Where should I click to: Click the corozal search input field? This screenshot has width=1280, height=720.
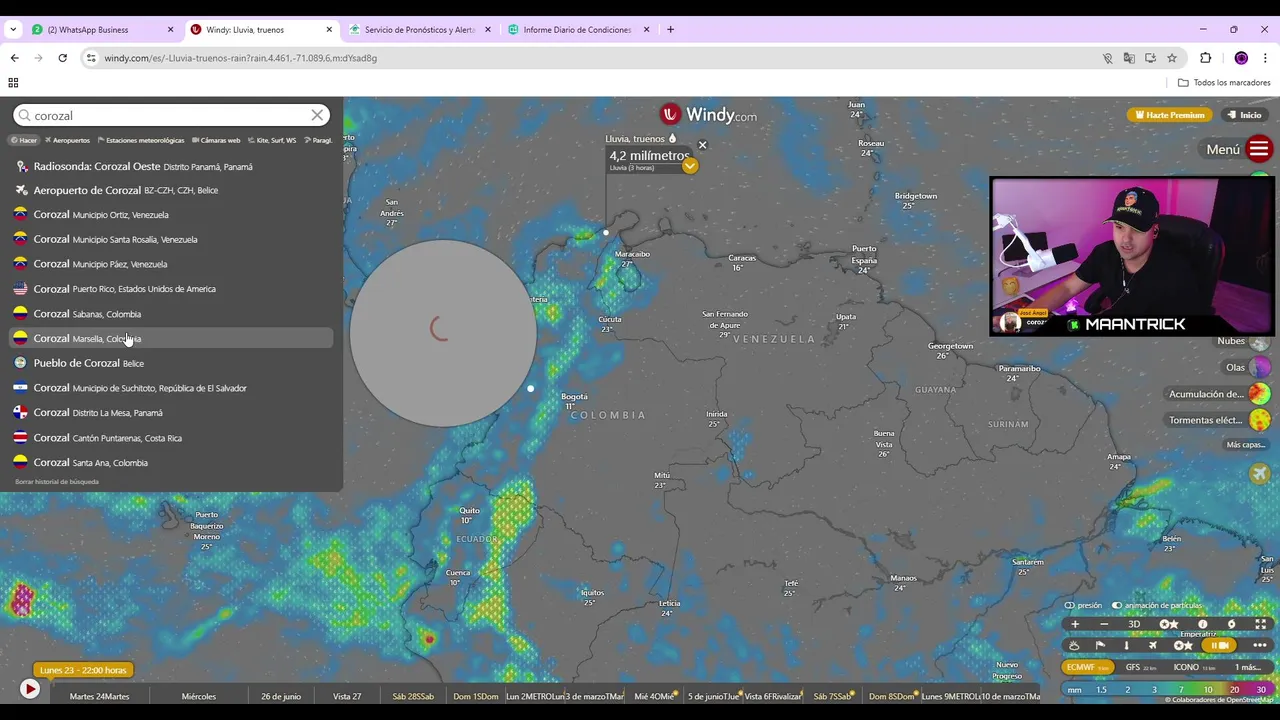pos(170,115)
